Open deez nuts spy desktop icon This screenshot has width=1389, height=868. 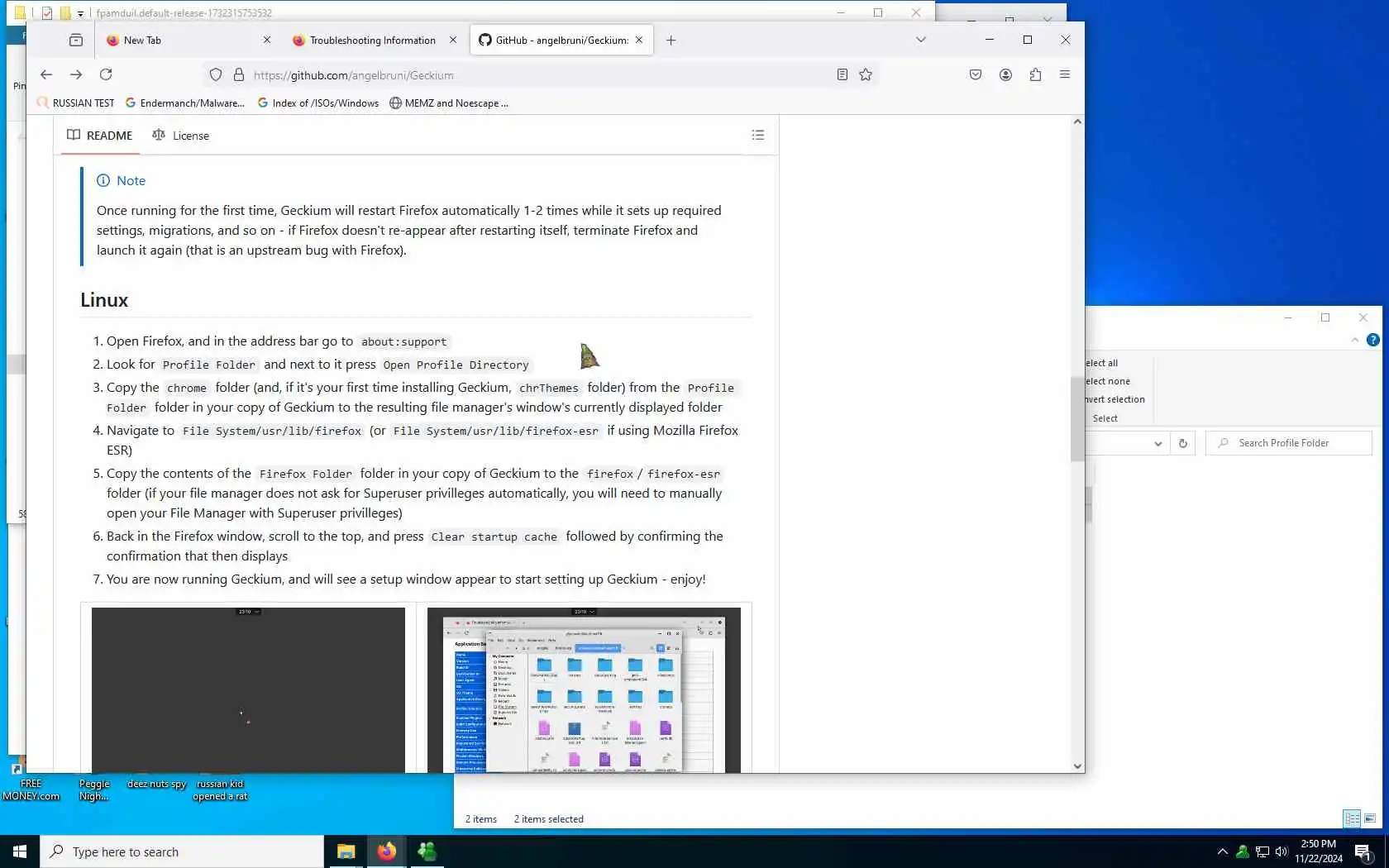point(156,781)
